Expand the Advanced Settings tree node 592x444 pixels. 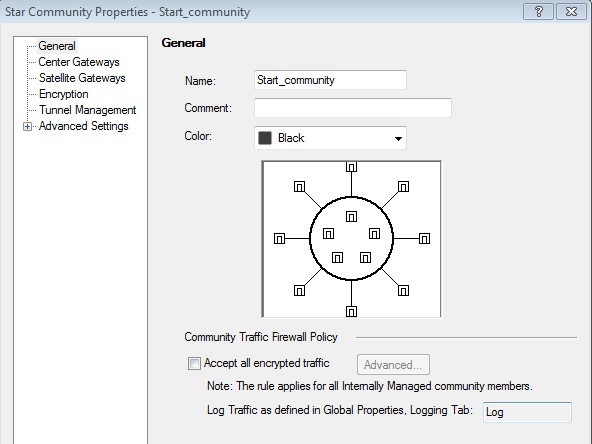27,126
